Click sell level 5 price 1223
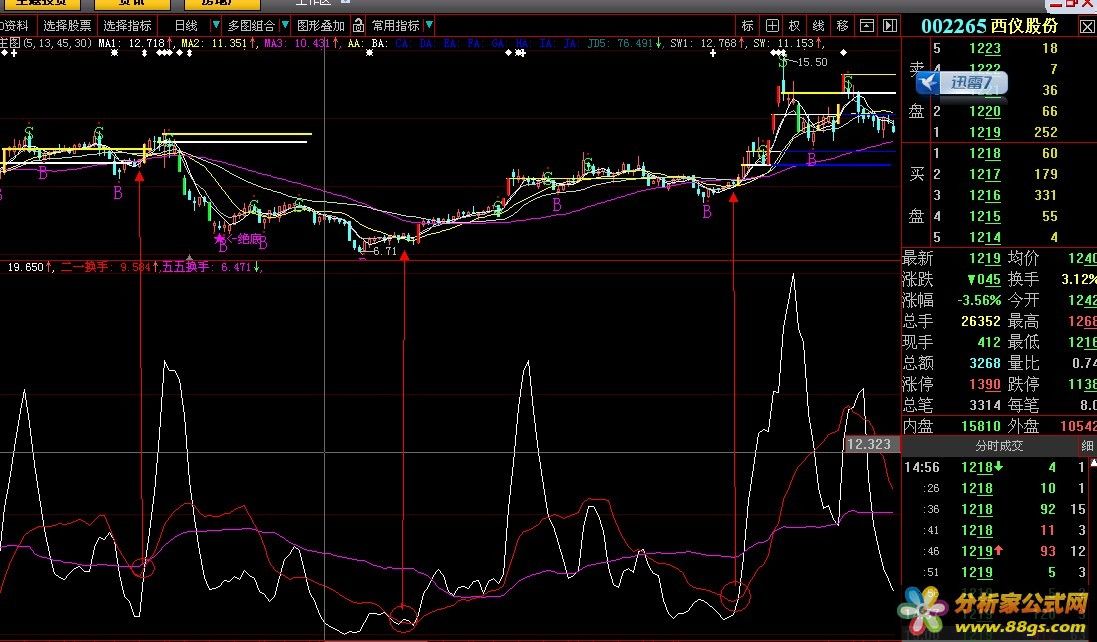 [984, 48]
